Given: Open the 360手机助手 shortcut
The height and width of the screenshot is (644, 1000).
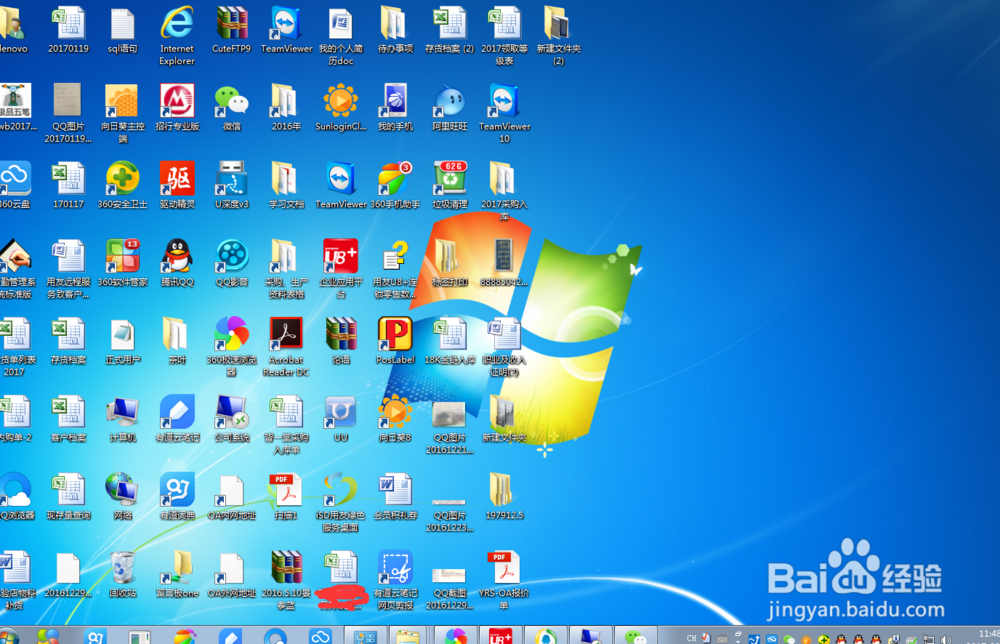Looking at the screenshot, I should coord(395,186).
